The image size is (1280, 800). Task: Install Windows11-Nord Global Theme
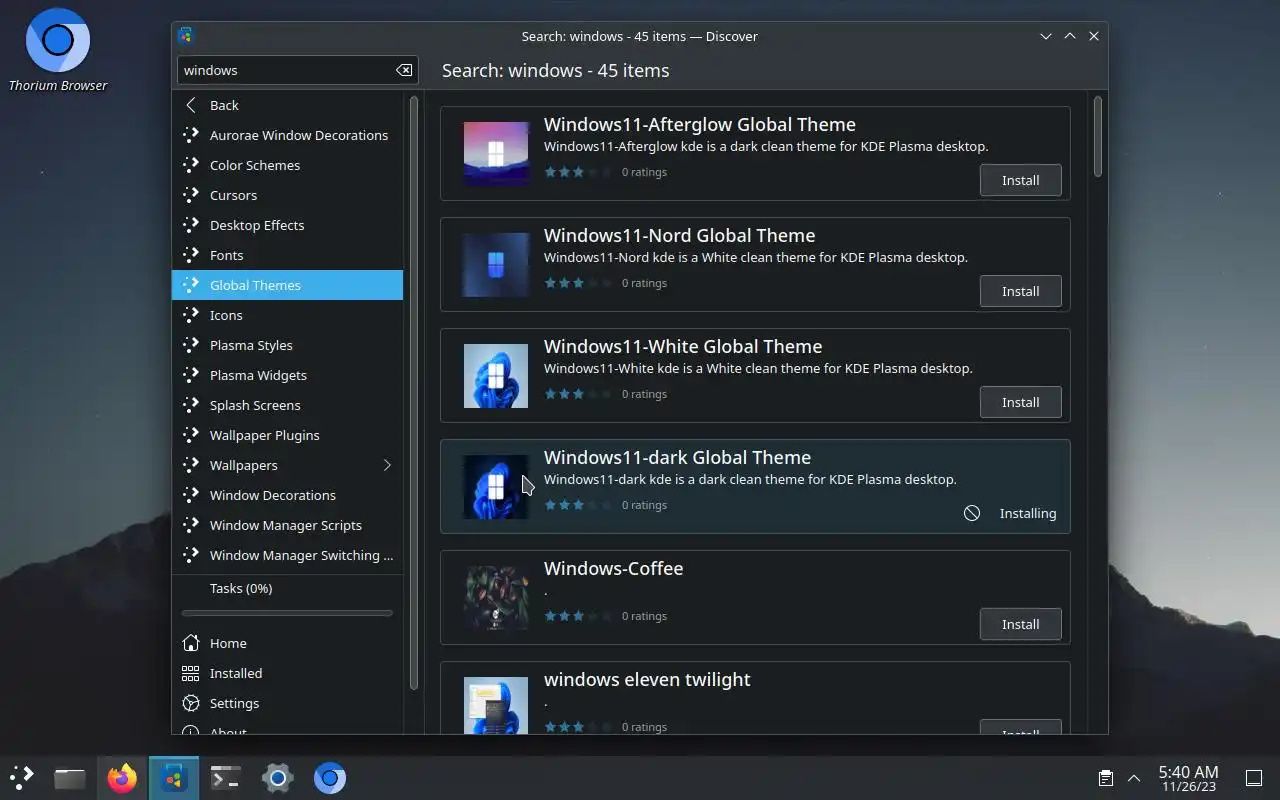pos(1020,291)
